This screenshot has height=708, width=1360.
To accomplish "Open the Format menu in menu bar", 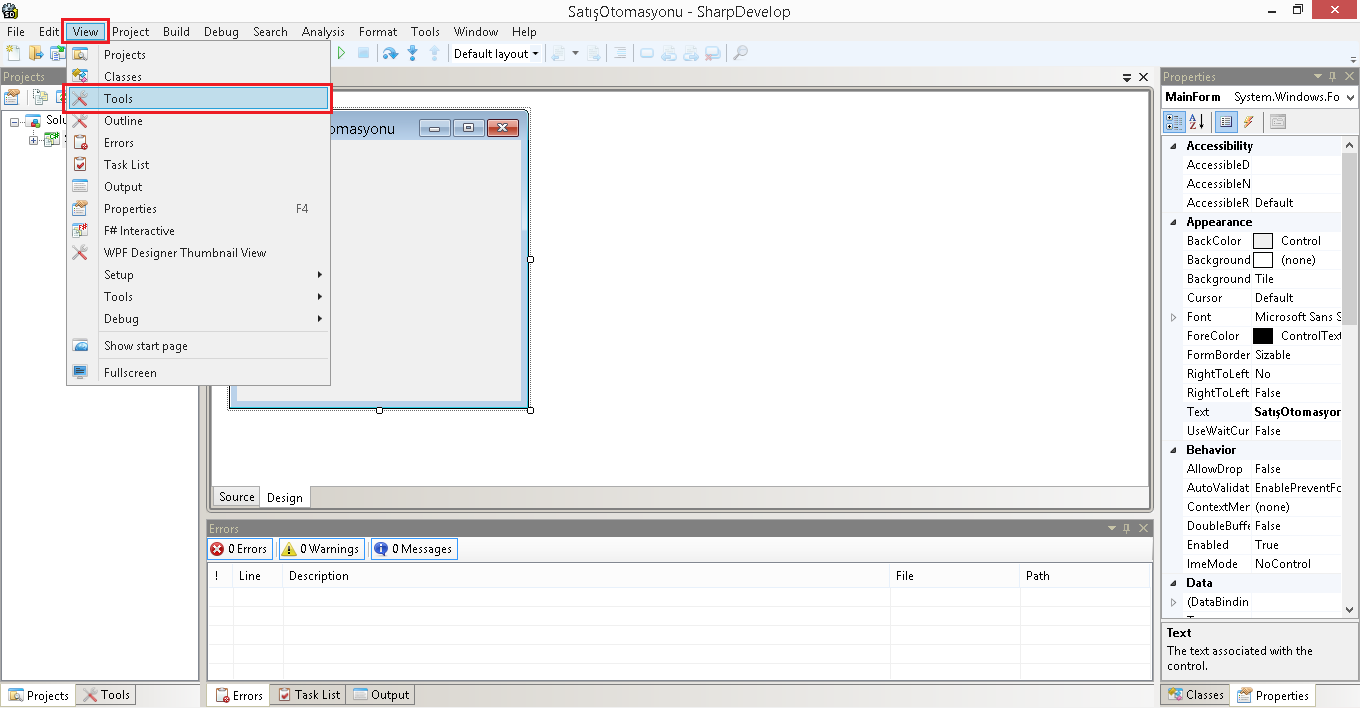I will (x=378, y=32).
